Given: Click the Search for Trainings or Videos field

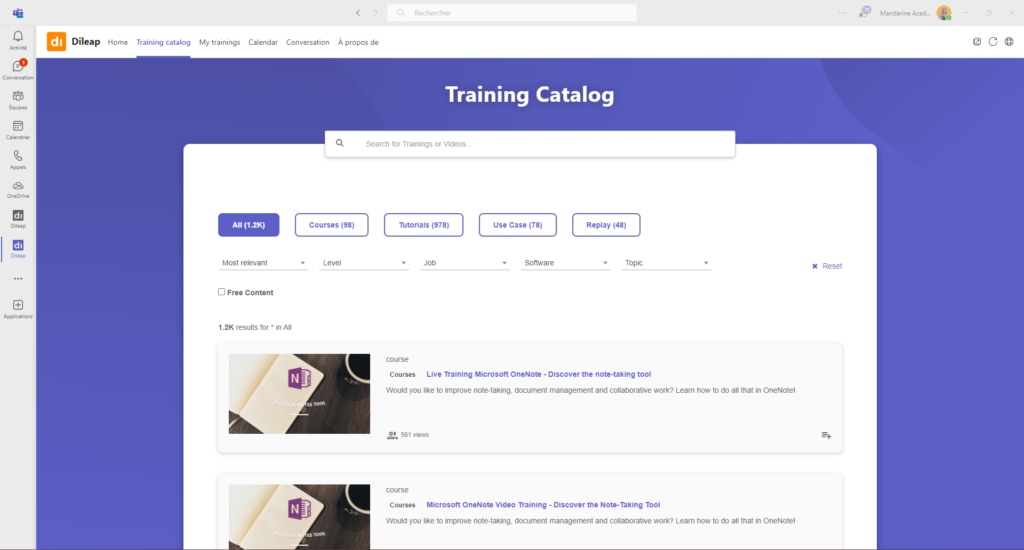Looking at the screenshot, I should click(x=530, y=144).
